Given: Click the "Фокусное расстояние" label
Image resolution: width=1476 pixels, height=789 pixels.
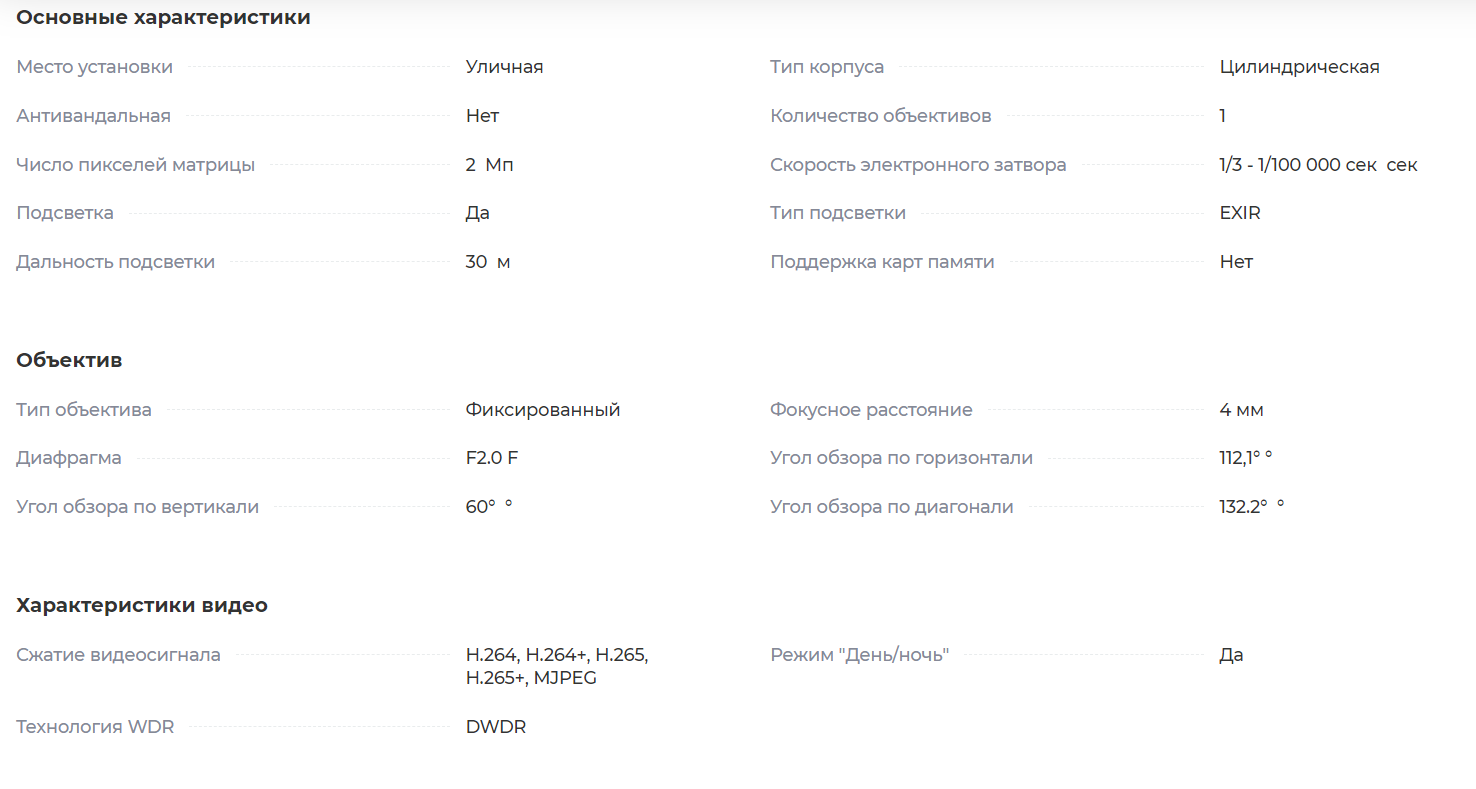Looking at the screenshot, I should [x=870, y=410].
